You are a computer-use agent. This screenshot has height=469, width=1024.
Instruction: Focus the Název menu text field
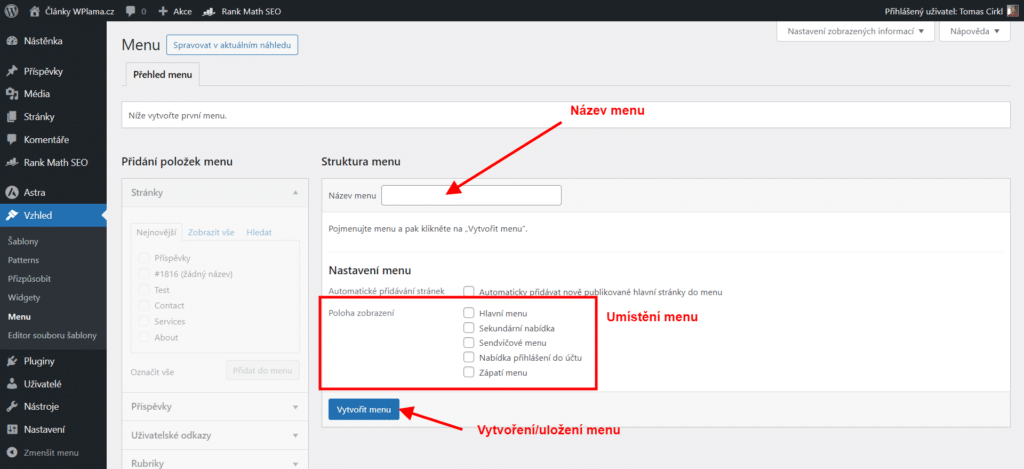(472, 195)
